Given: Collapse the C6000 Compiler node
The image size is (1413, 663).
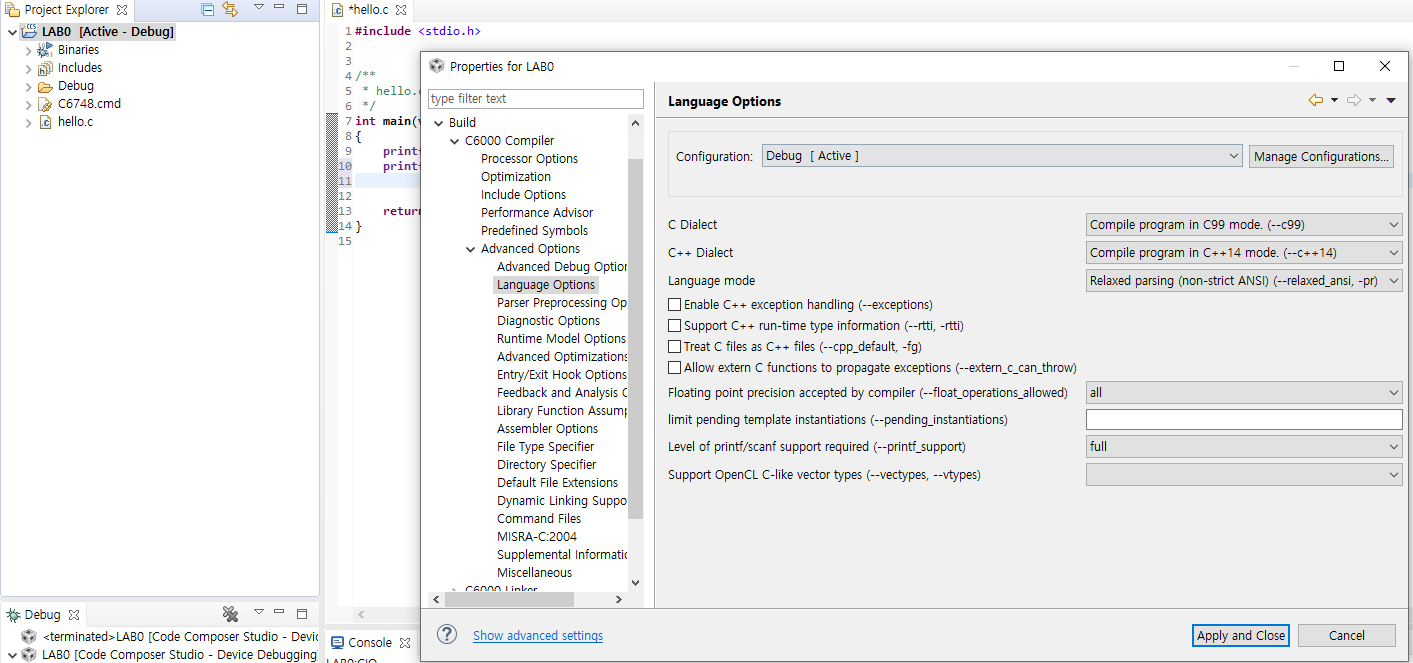Looking at the screenshot, I should (x=454, y=141).
